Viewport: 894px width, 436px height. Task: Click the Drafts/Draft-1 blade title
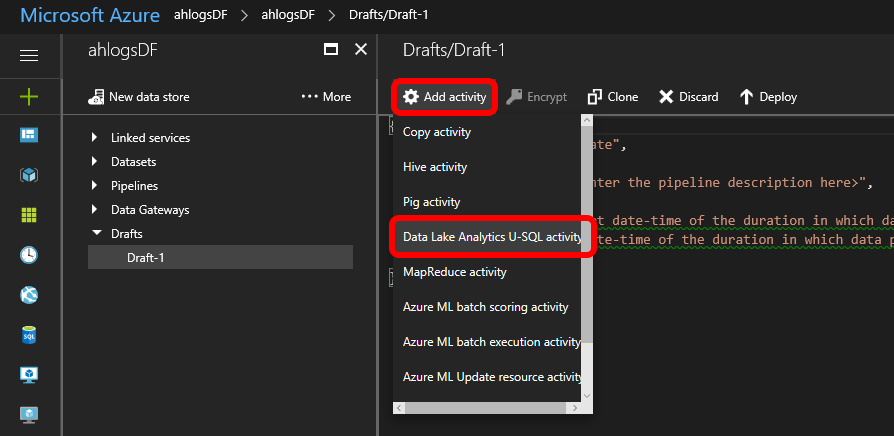click(x=454, y=50)
